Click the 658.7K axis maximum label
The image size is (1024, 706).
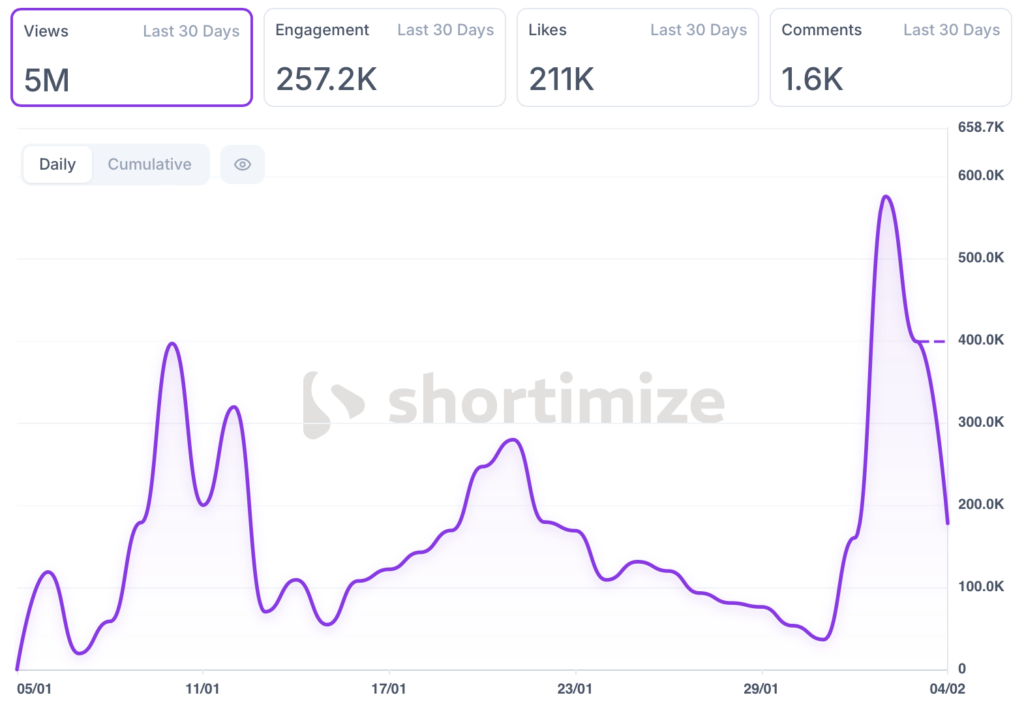[980, 127]
